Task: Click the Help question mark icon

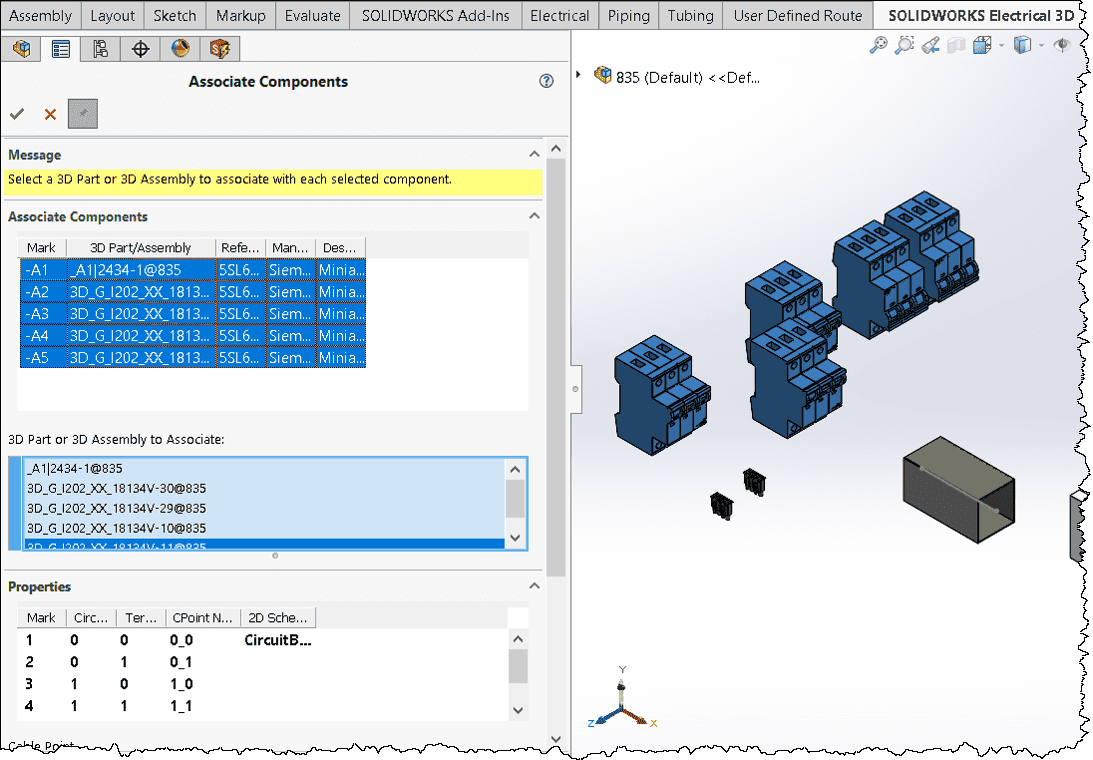Action: pos(546,82)
